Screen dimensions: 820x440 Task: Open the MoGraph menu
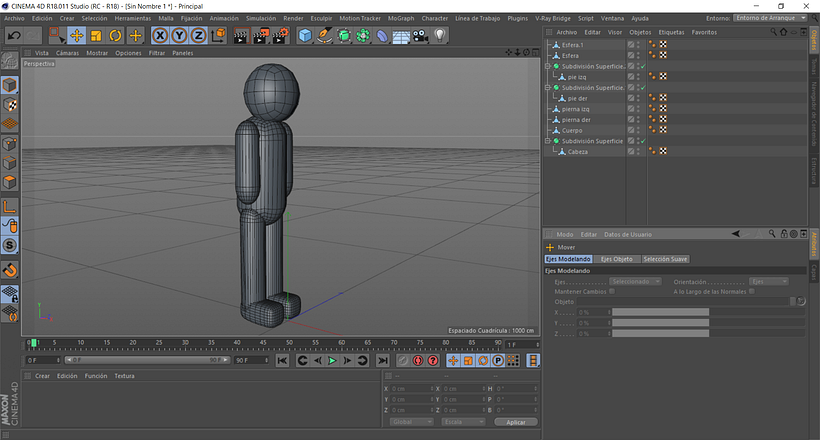401,18
